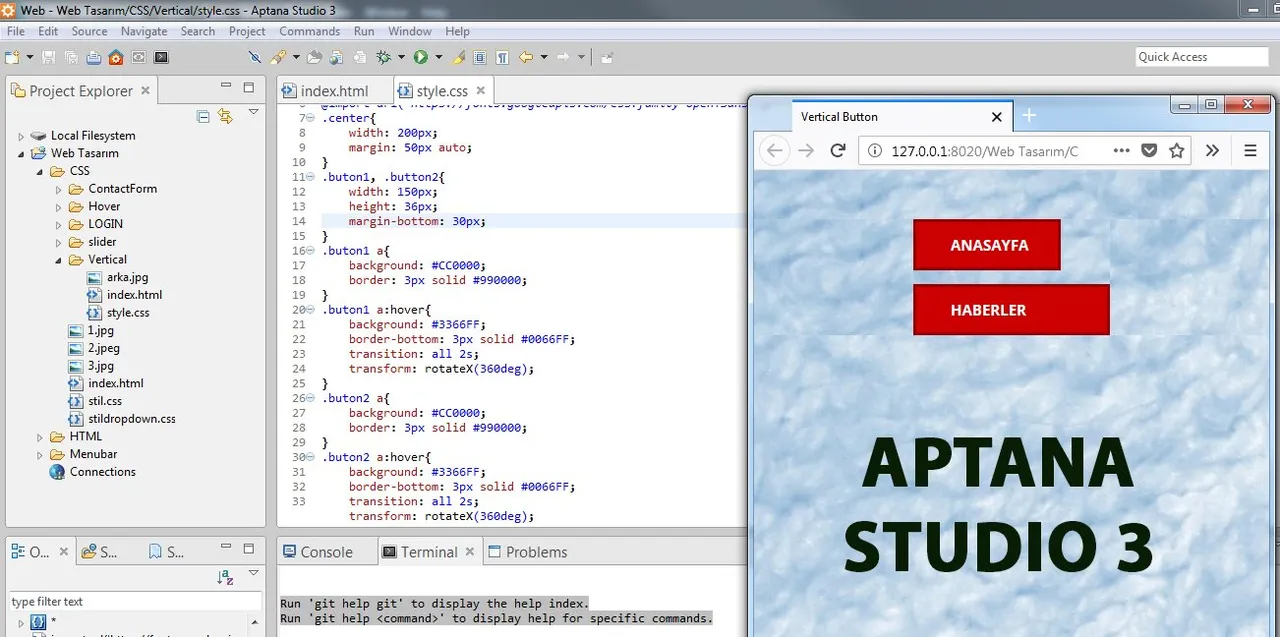The width and height of the screenshot is (1280, 637).
Task: Click the Outline type filter text field
Action: [134, 602]
